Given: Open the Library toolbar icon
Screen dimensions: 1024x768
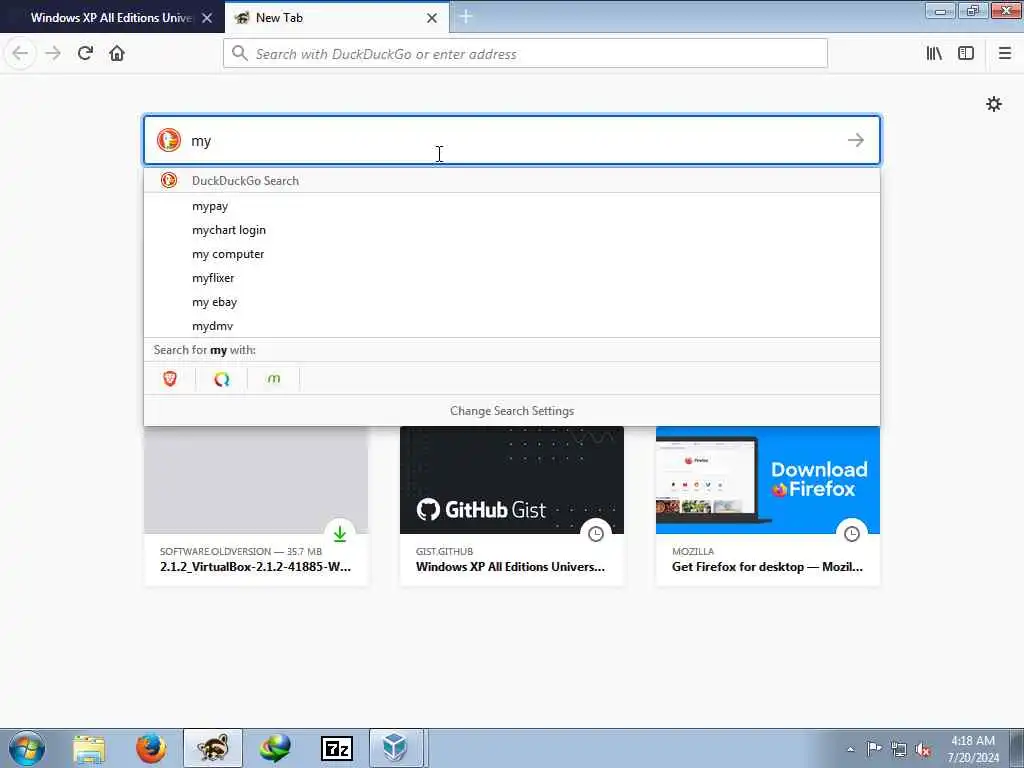Looking at the screenshot, I should tap(934, 53).
